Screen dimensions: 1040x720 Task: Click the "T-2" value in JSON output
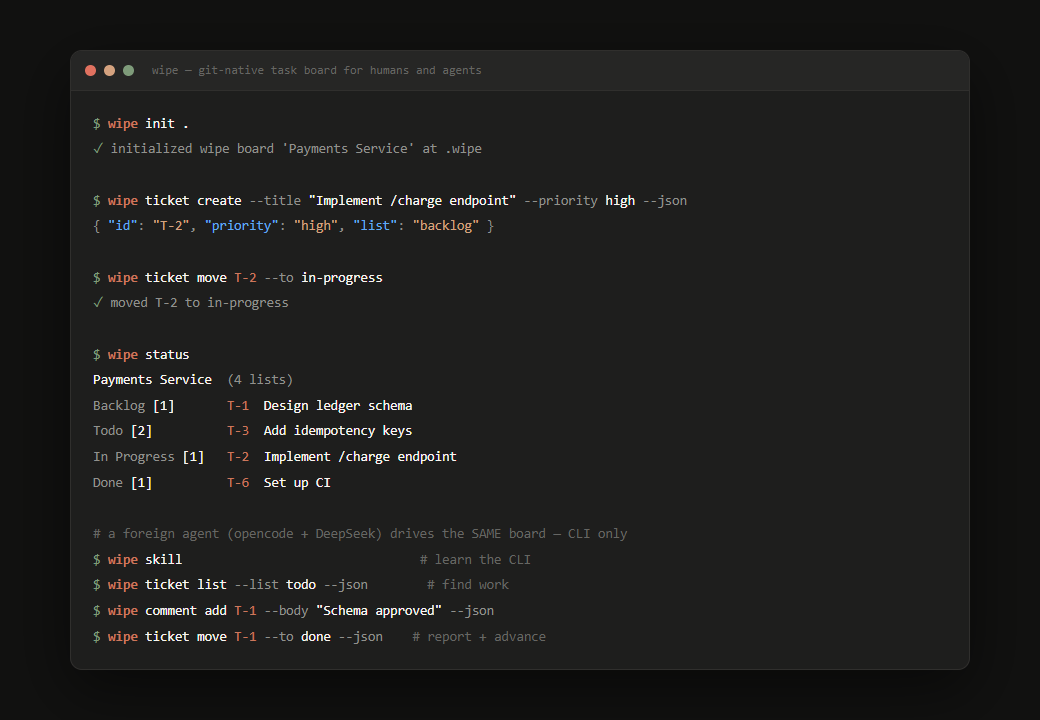pyautogui.click(x=171, y=225)
